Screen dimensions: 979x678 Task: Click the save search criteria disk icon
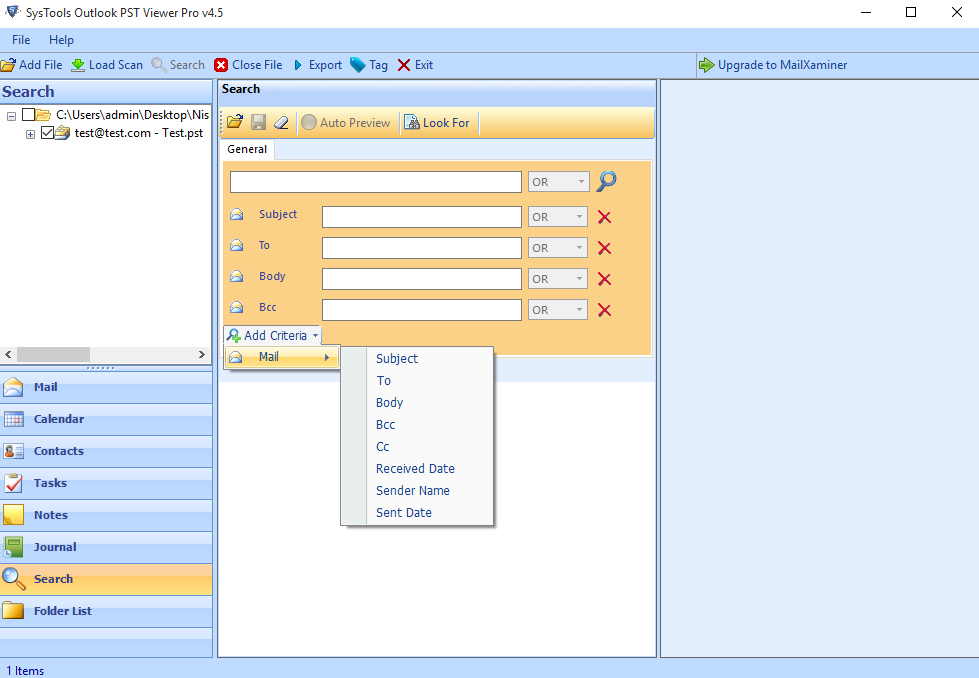tap(258, 122)
